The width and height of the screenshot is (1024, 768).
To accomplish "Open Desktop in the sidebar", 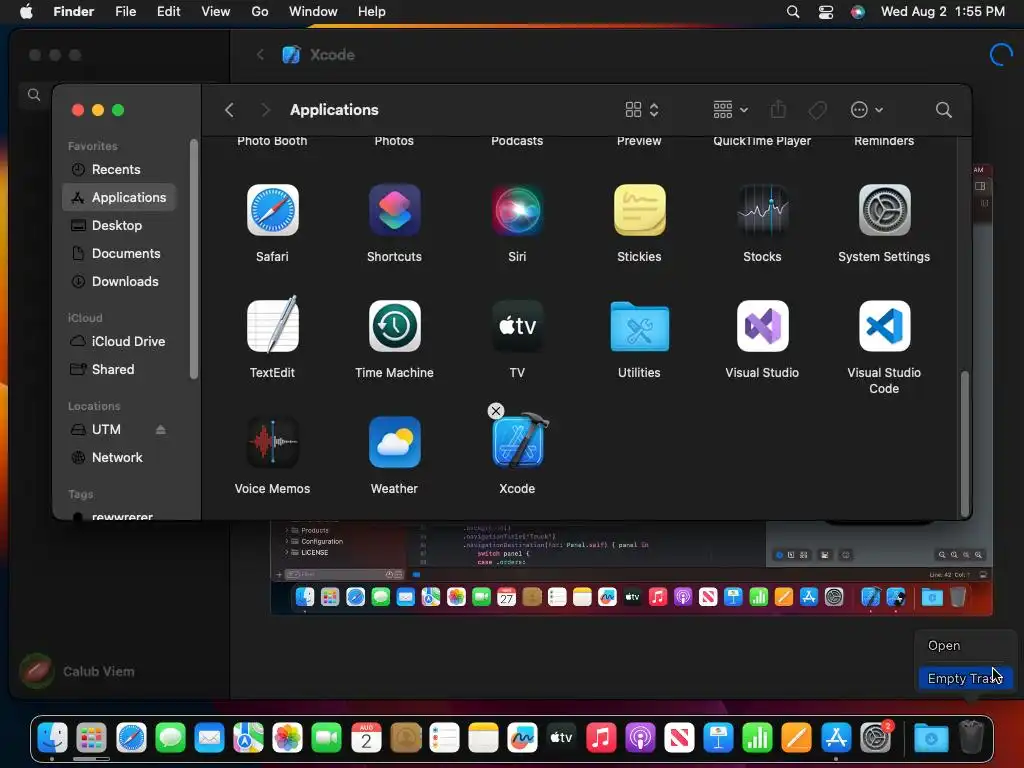I will coord(120,225).
